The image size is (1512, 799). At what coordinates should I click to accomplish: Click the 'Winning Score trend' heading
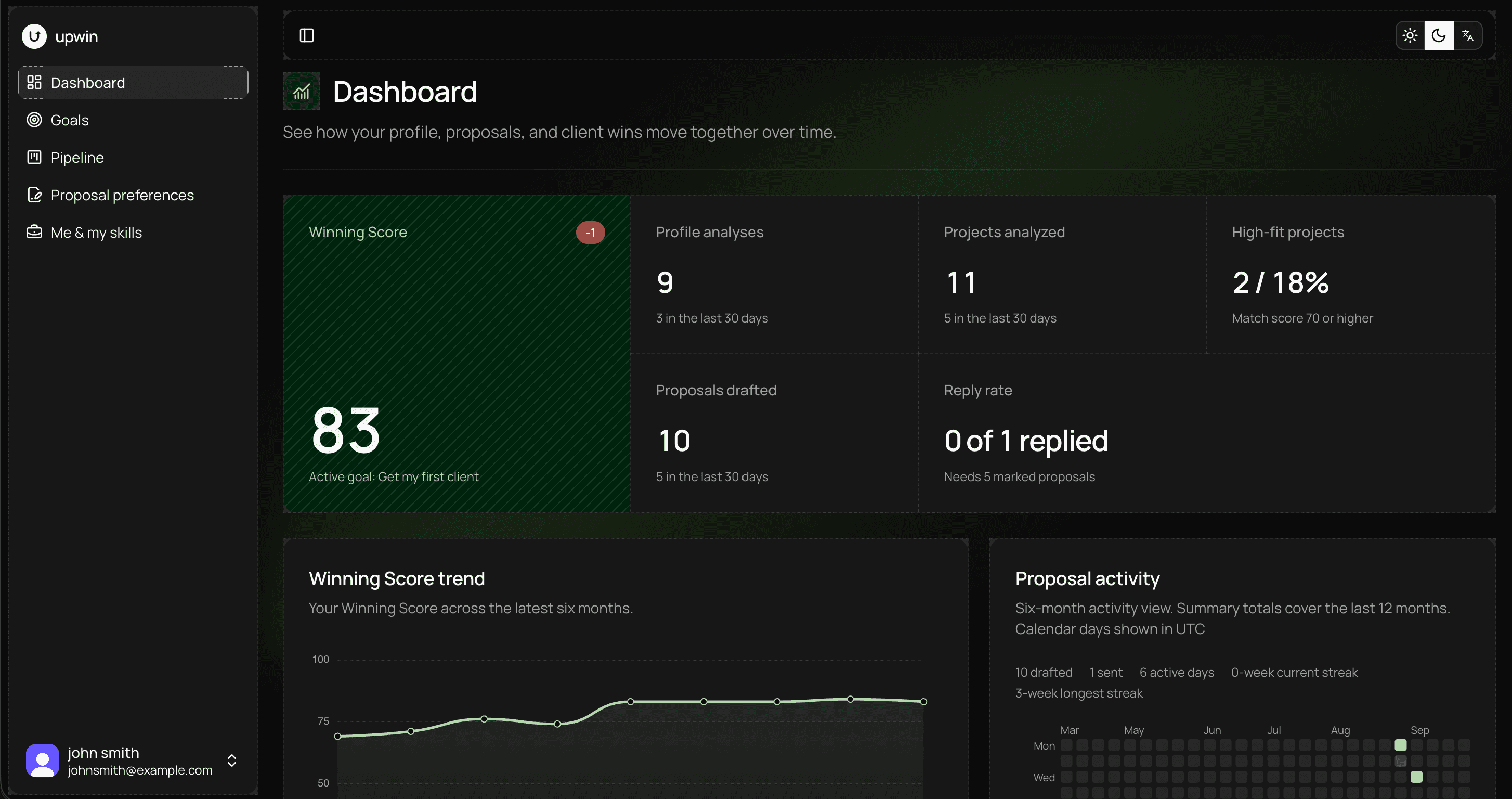click(x=397, y=579)
